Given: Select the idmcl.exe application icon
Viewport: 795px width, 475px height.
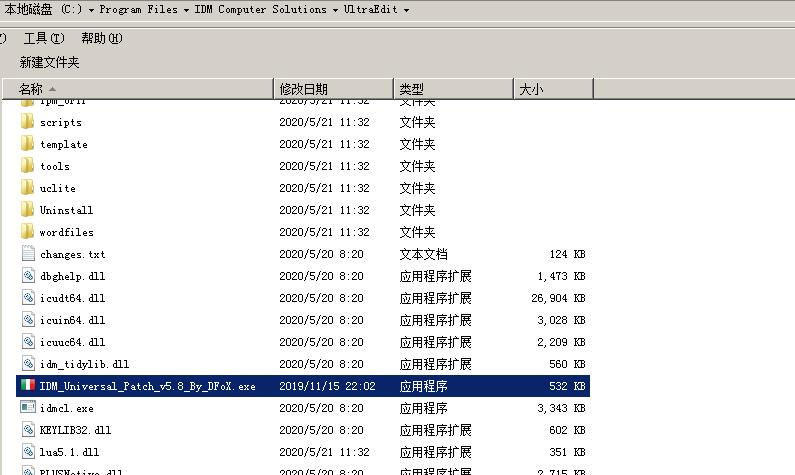Looking at the screenshot, I should [28, 407].
